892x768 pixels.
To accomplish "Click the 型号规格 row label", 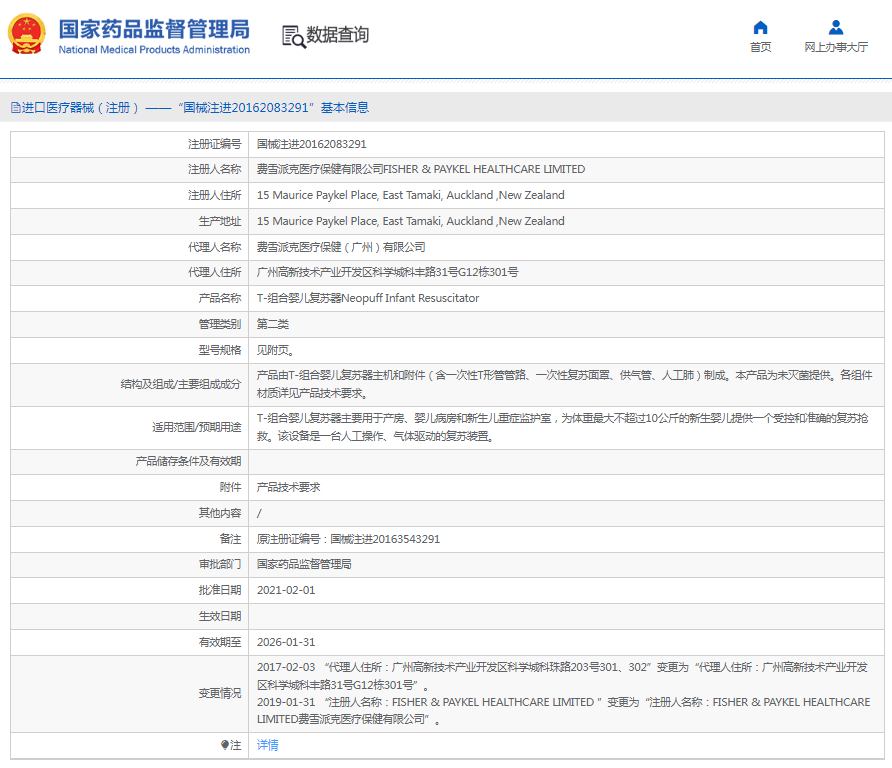I will (x=220, y=350).
